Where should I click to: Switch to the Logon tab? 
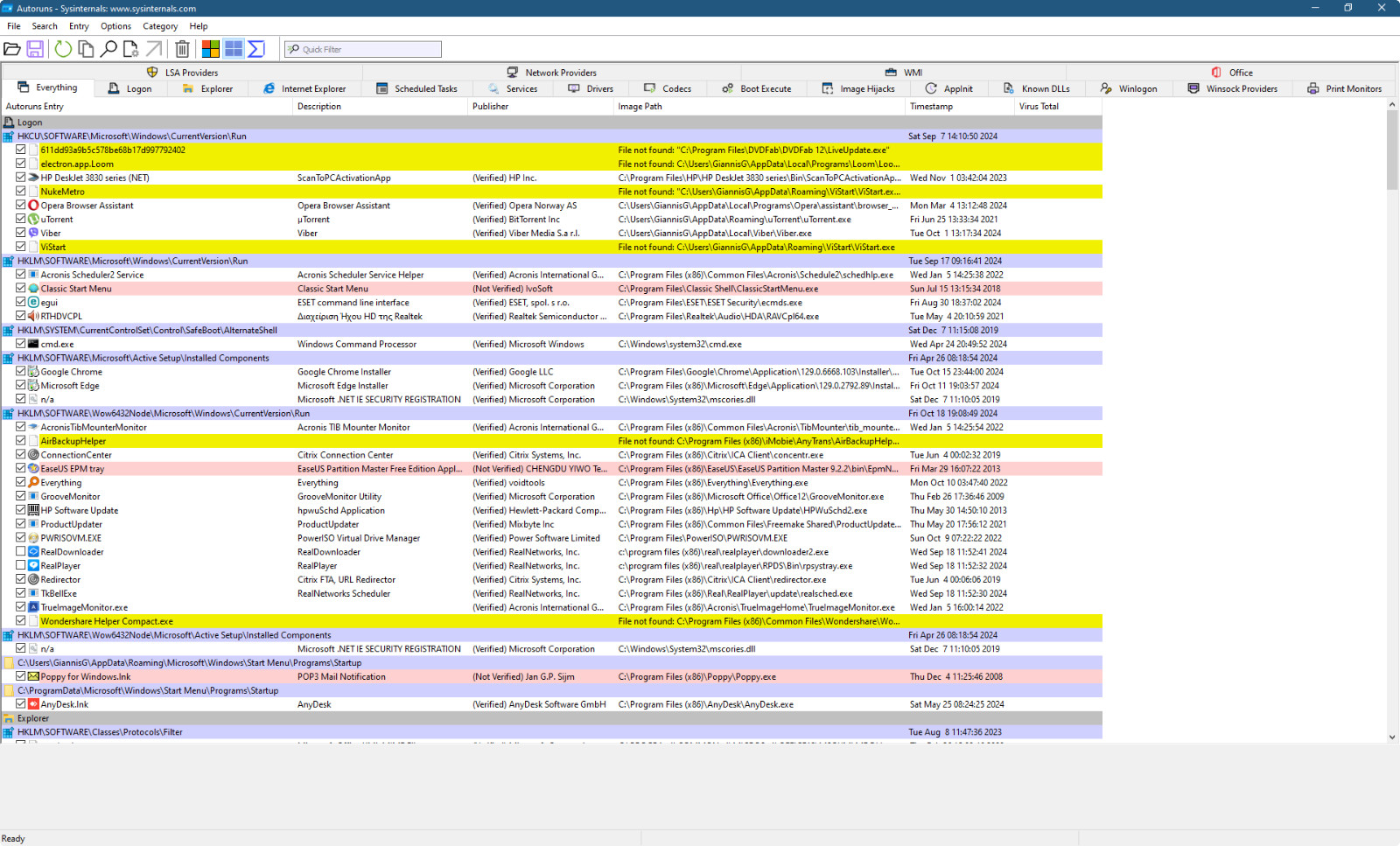tap(129, 88)
